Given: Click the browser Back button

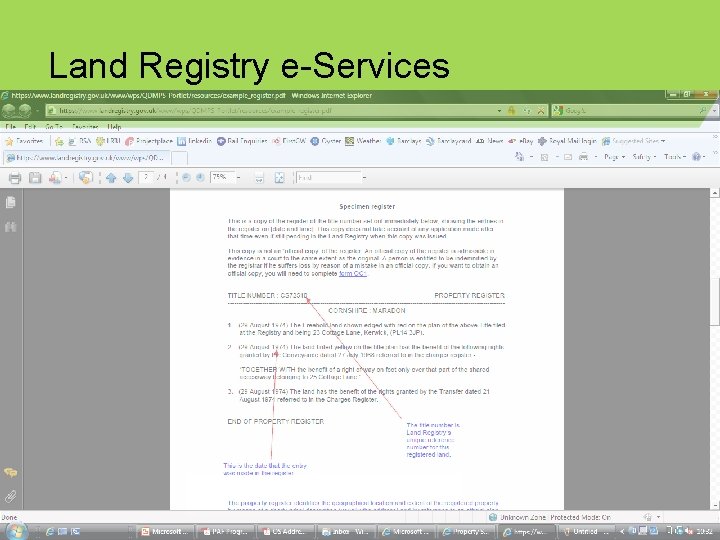Looking at the screenshot, I should click(9, 110).
